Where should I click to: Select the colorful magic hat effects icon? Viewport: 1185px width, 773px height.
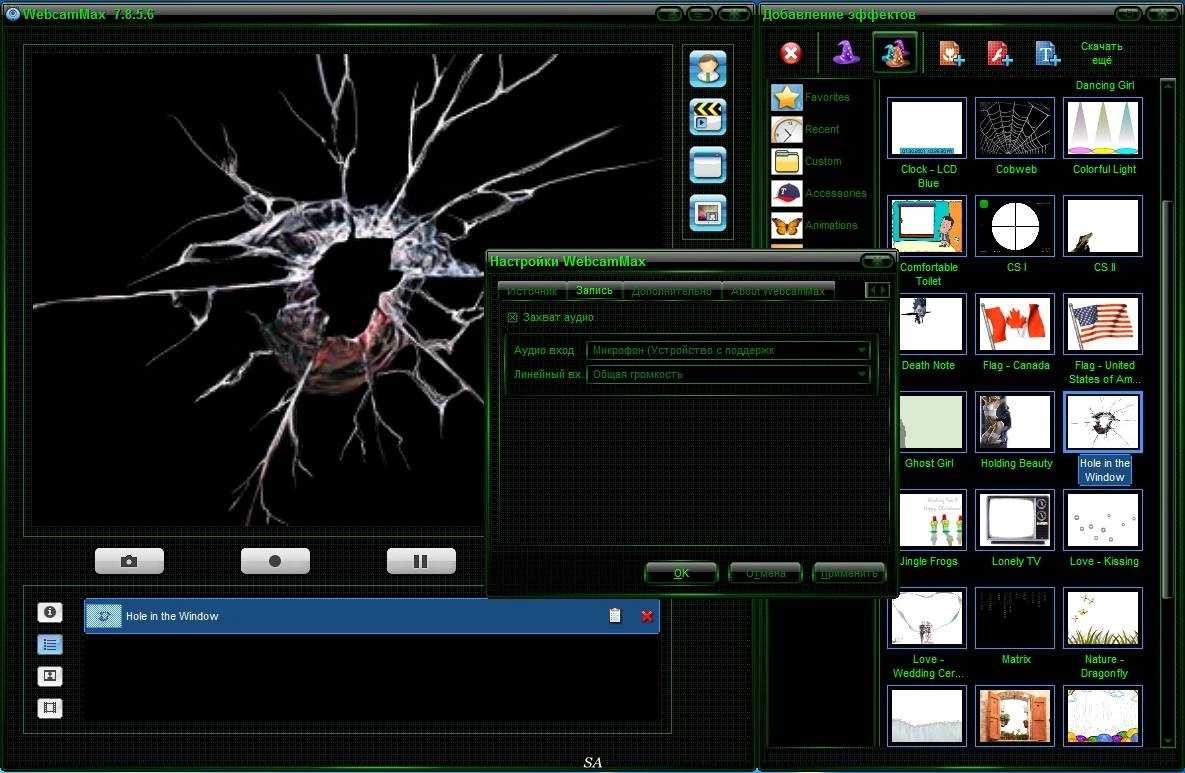[x=895, y=52]
